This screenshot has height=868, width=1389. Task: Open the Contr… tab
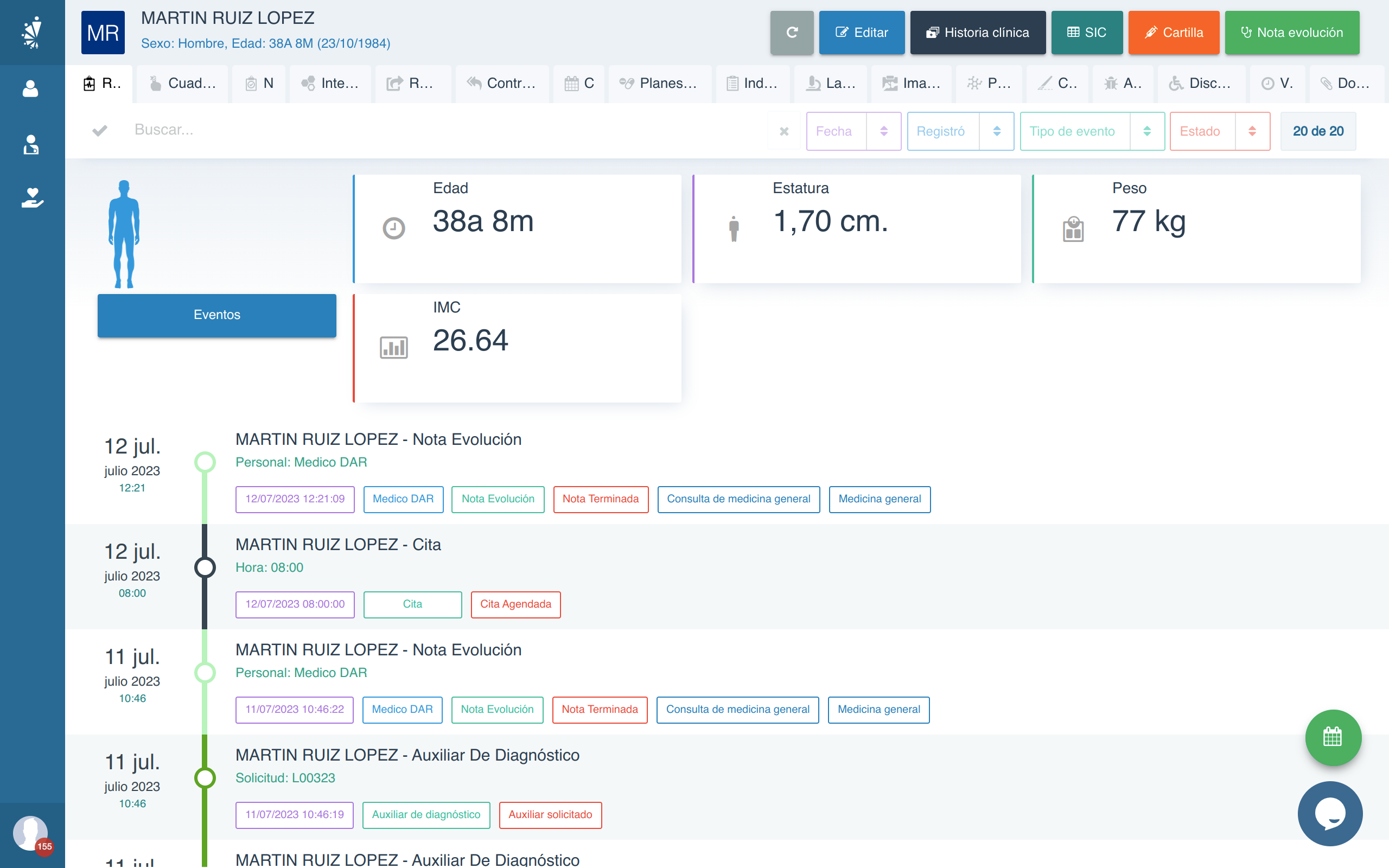(x=501, y=84)
